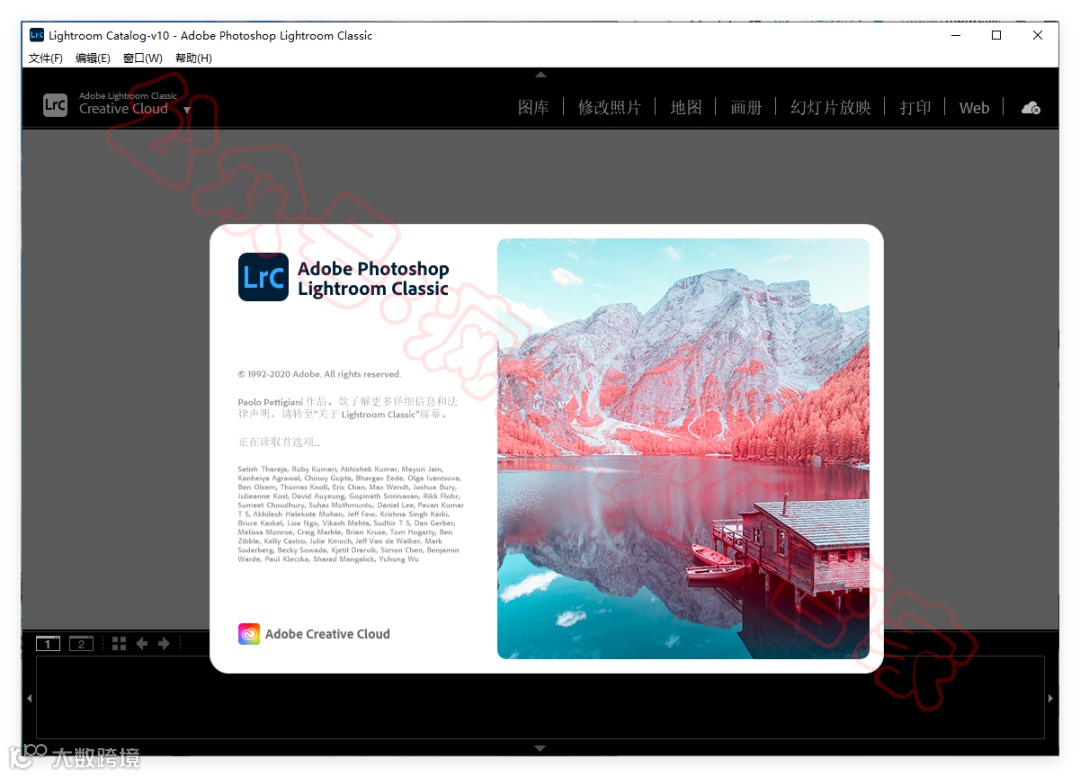1080x777 pixels.
Task: Maximize the Lightroom Classic window
Action: point(996,35)
